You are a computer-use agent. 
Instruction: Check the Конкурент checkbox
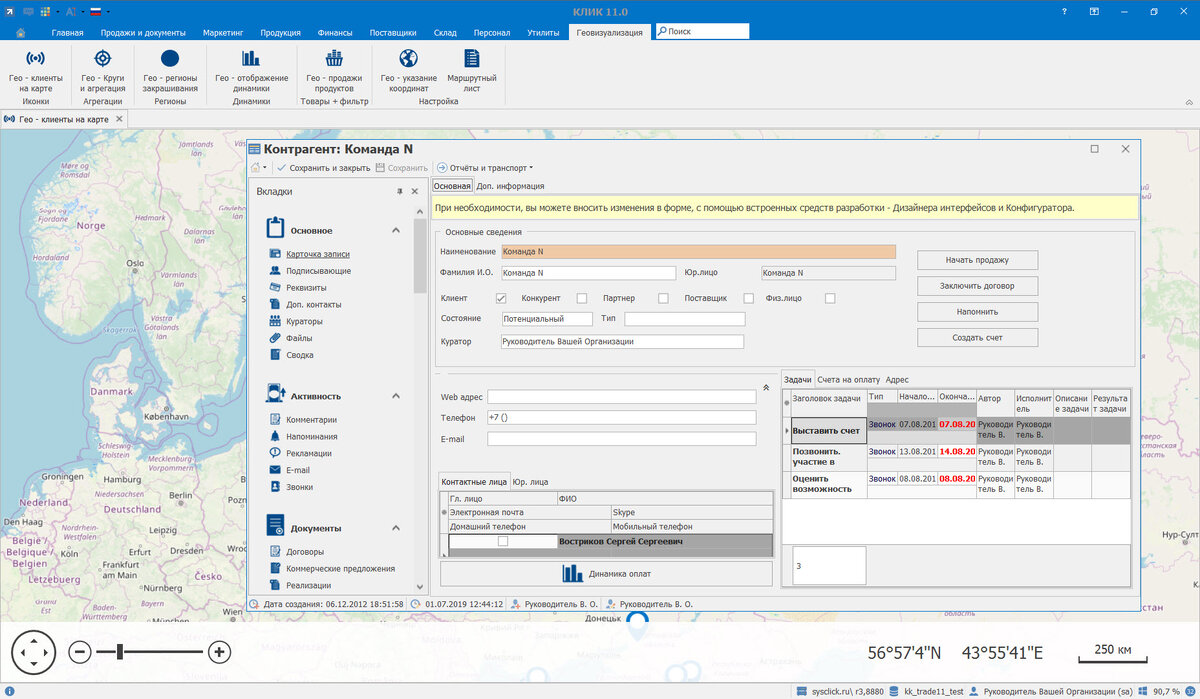click(x=581, y=298)
